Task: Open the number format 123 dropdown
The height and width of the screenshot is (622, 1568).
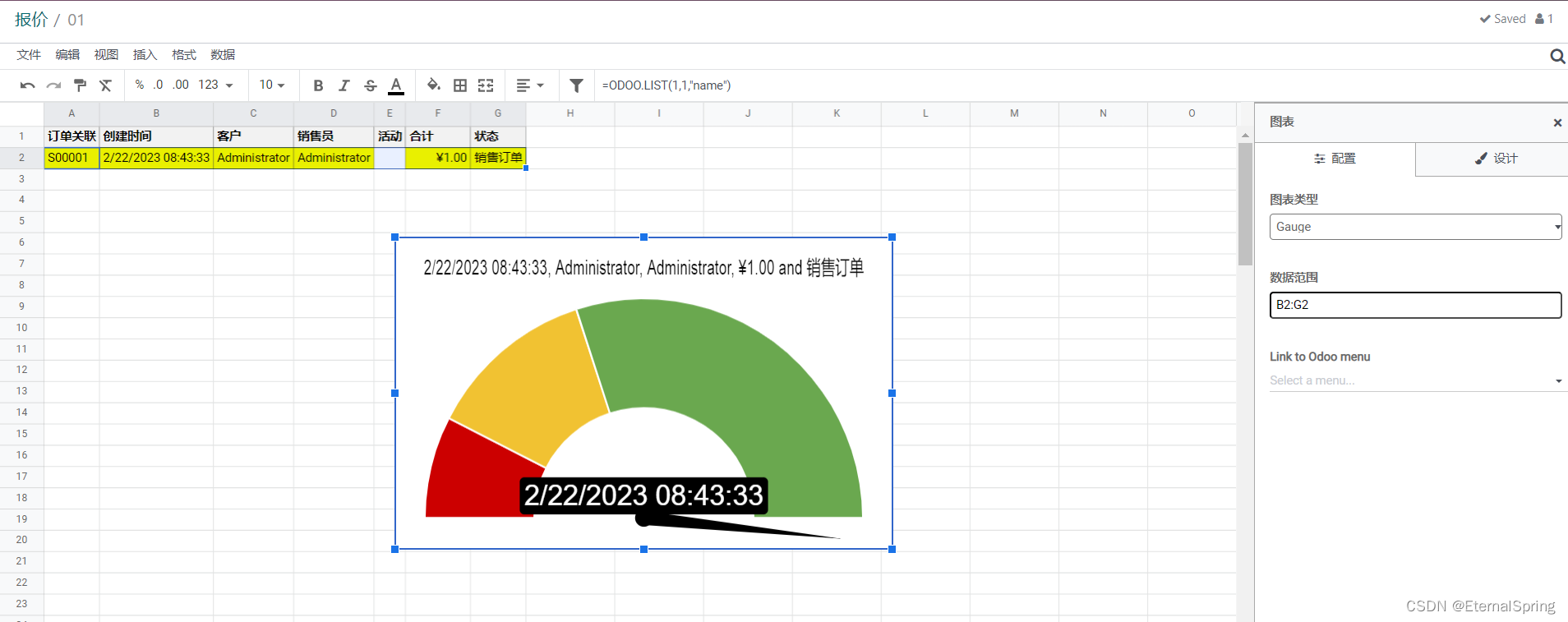Action: coord(215,85)
